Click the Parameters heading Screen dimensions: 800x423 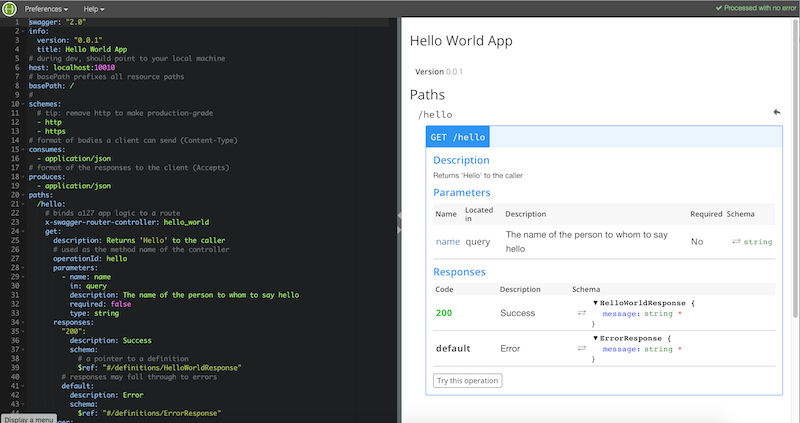point(462,192)
